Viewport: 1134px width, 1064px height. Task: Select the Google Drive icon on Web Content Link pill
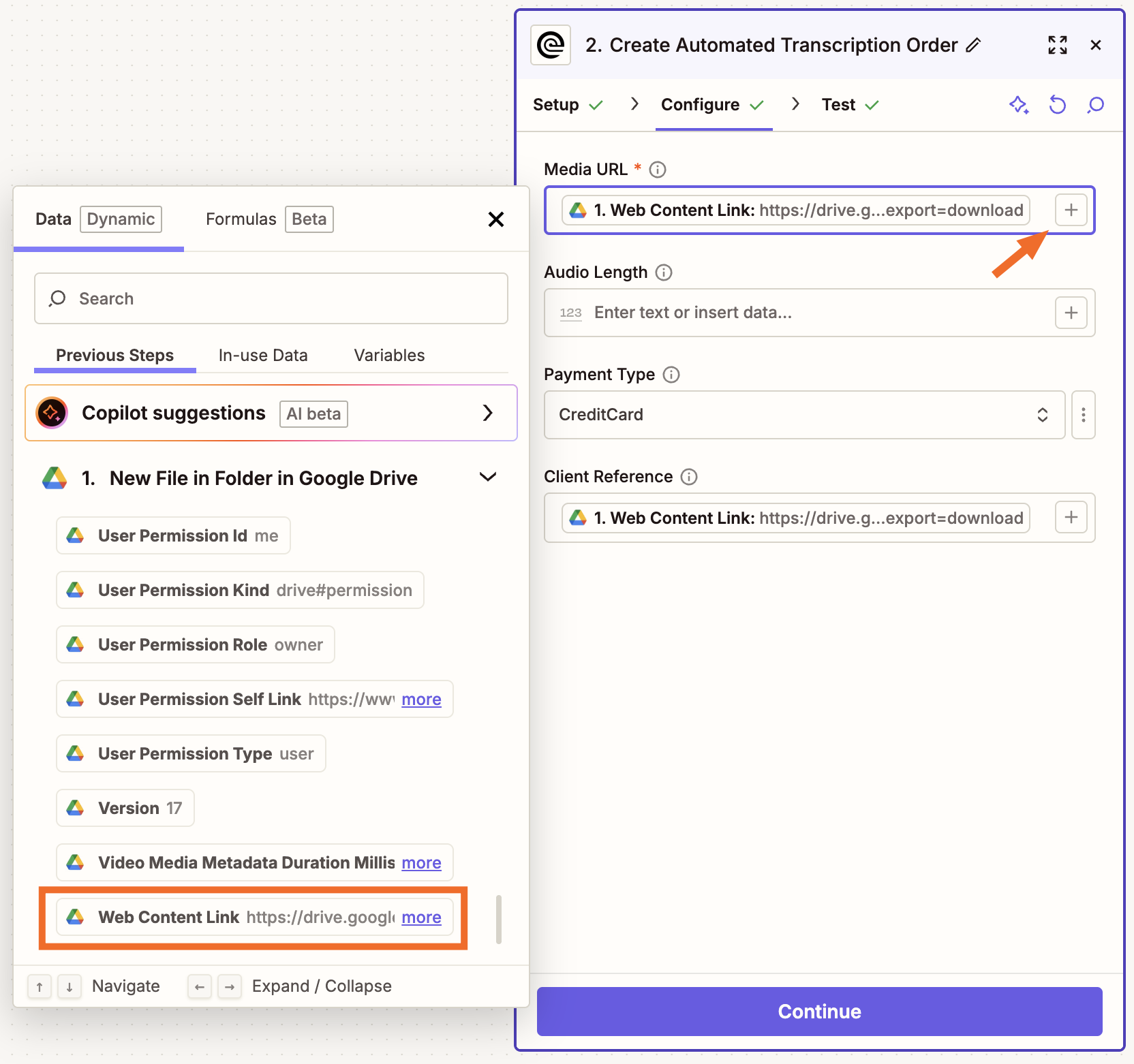tap(578, 210)
